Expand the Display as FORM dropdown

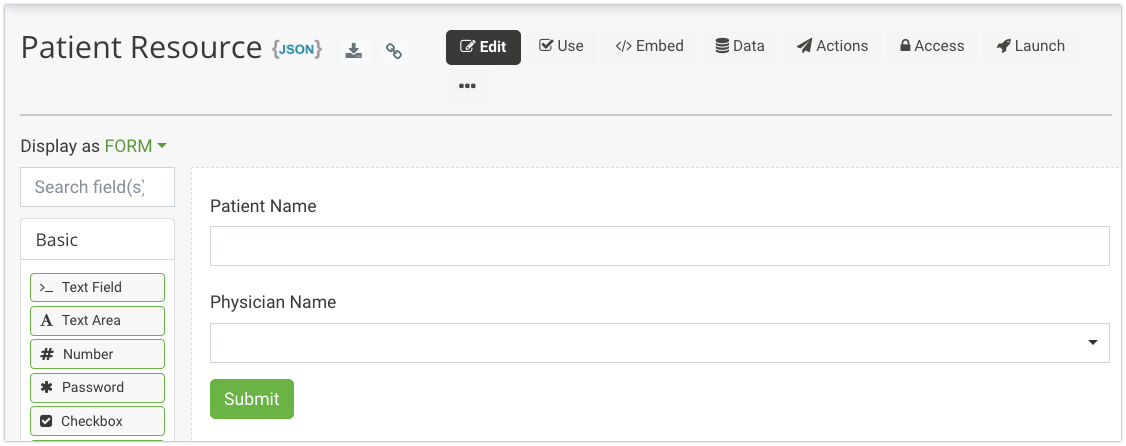(135, 146)
